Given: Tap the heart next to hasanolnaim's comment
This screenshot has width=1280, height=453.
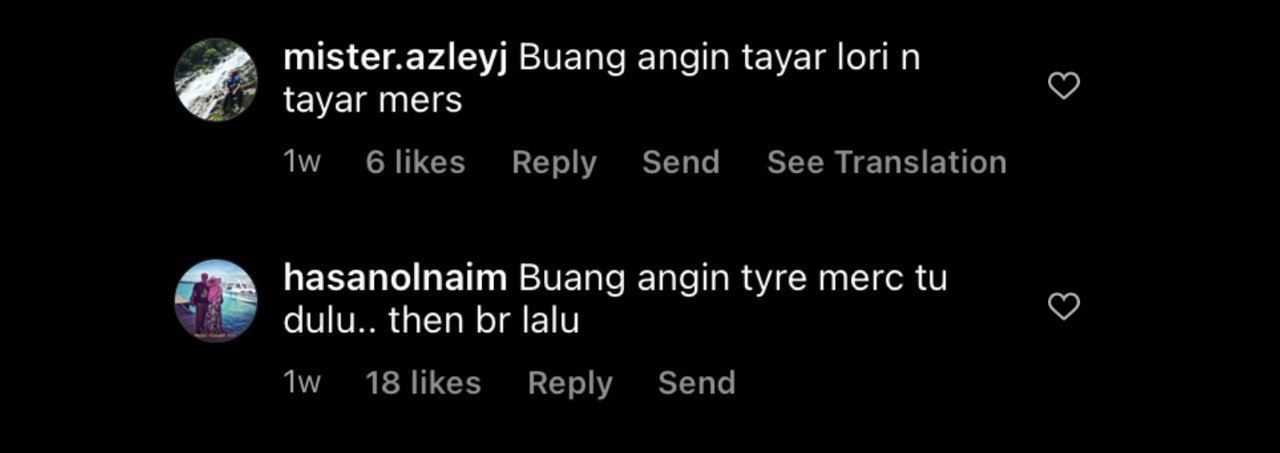Looking at the screenshot, I should point(1063,307).
